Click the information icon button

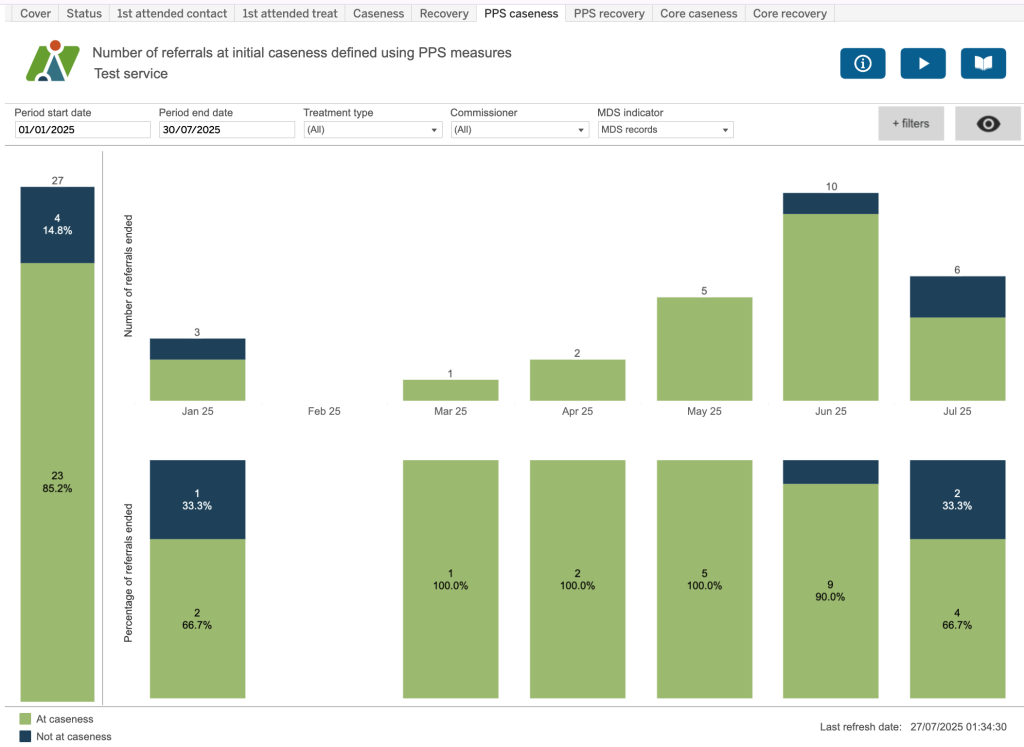[863, 63]
